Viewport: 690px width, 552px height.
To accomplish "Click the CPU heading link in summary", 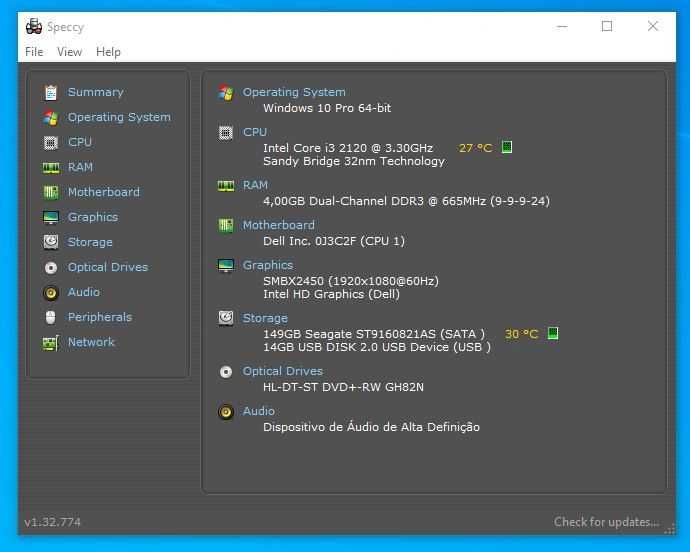I will tap(255, 132).
